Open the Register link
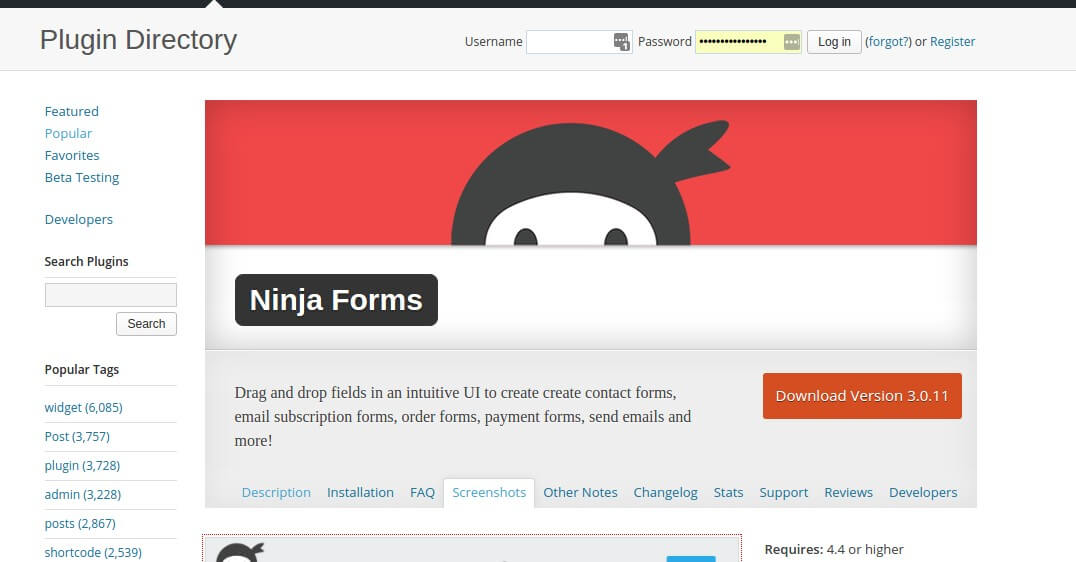The height and width of the screenshot is (562, 1076). coord(952,42)
